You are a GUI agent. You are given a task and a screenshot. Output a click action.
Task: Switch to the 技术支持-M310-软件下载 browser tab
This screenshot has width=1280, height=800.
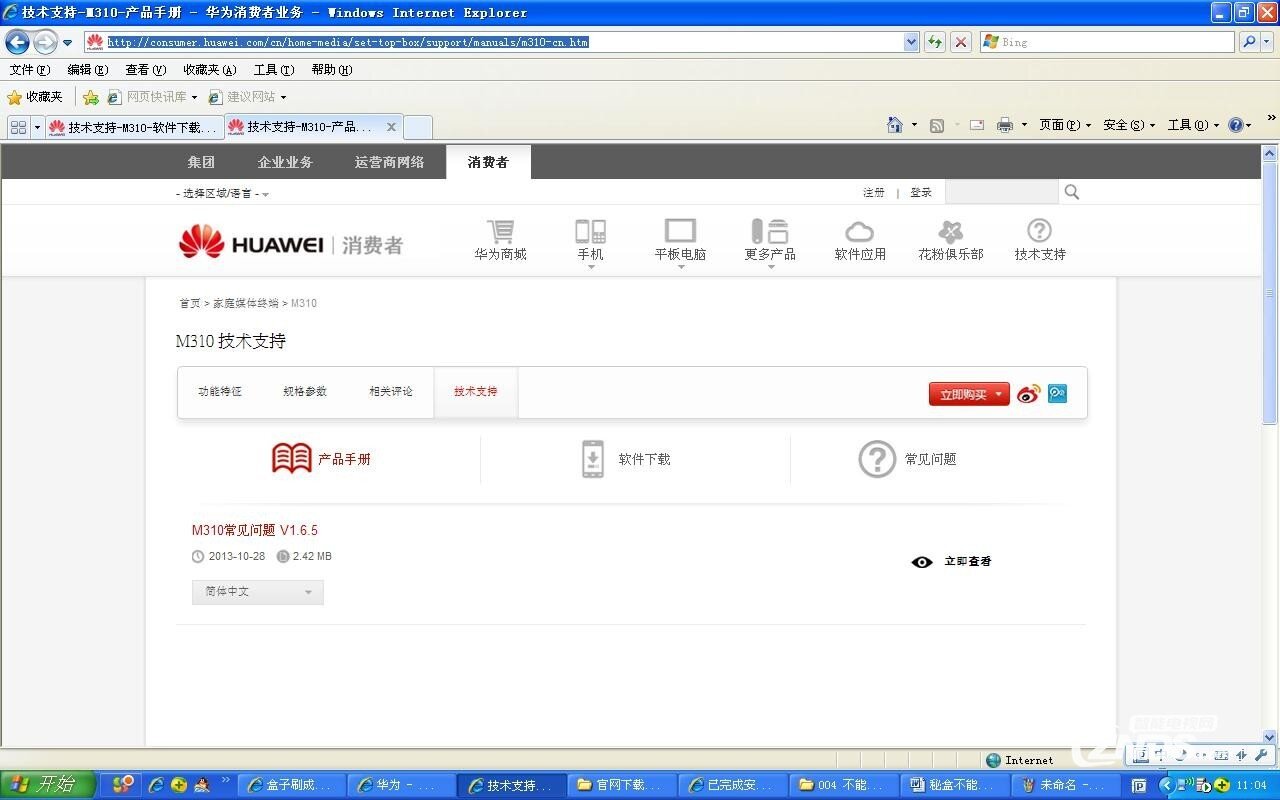click(133, 127)
